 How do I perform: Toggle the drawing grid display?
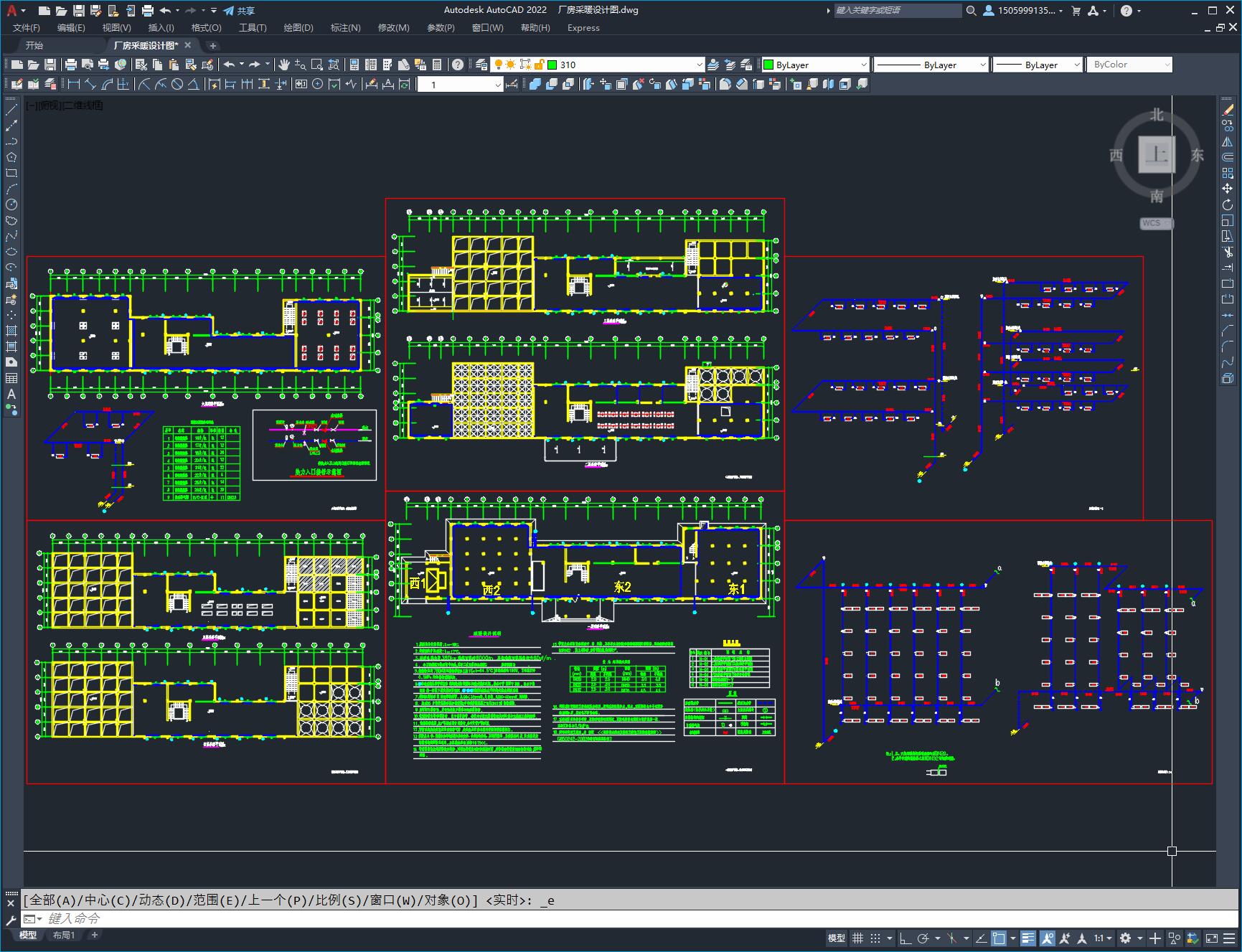[x=857, y=938]
